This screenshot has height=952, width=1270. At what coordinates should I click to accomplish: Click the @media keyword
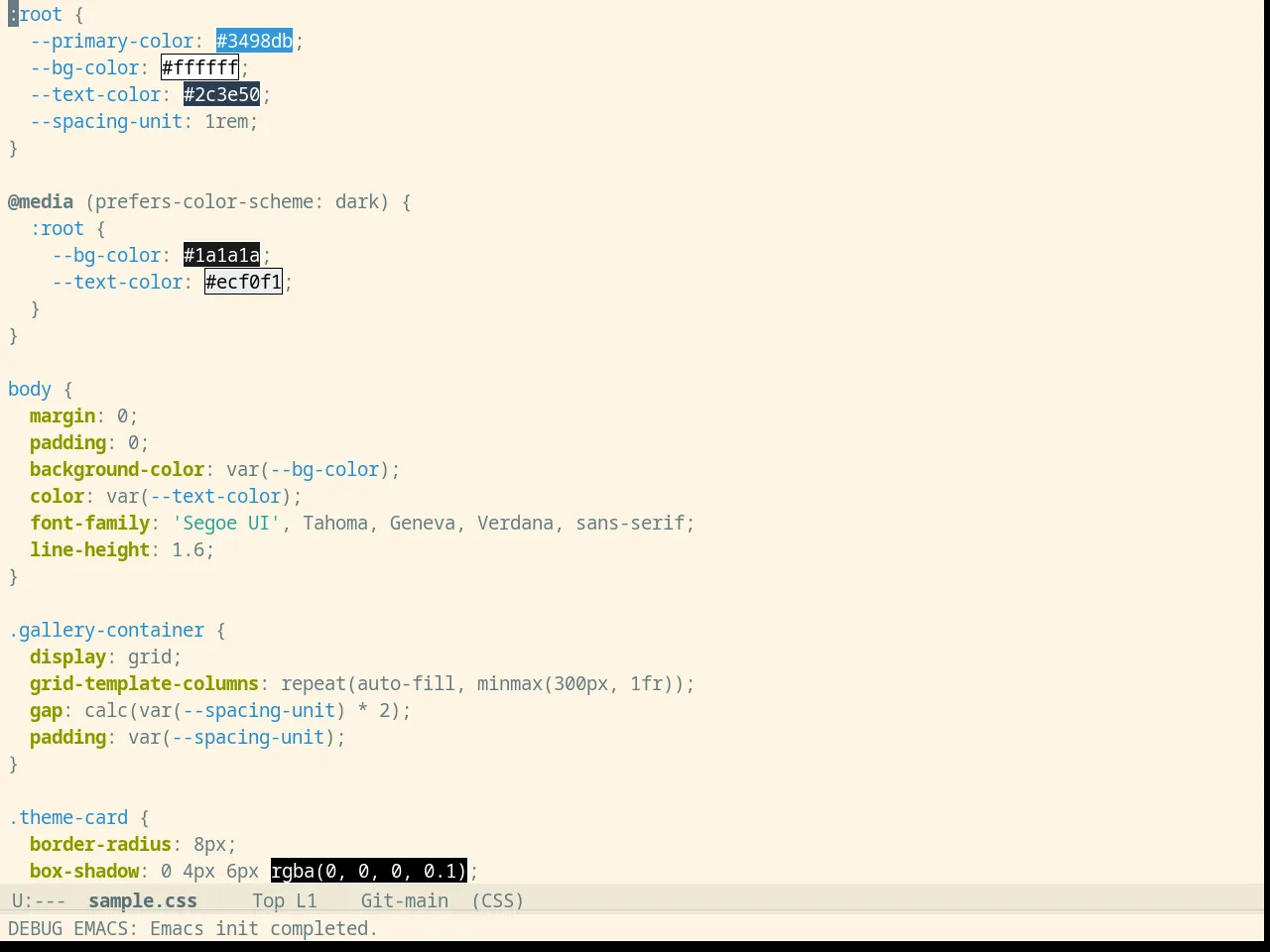[x=41, y=201]
